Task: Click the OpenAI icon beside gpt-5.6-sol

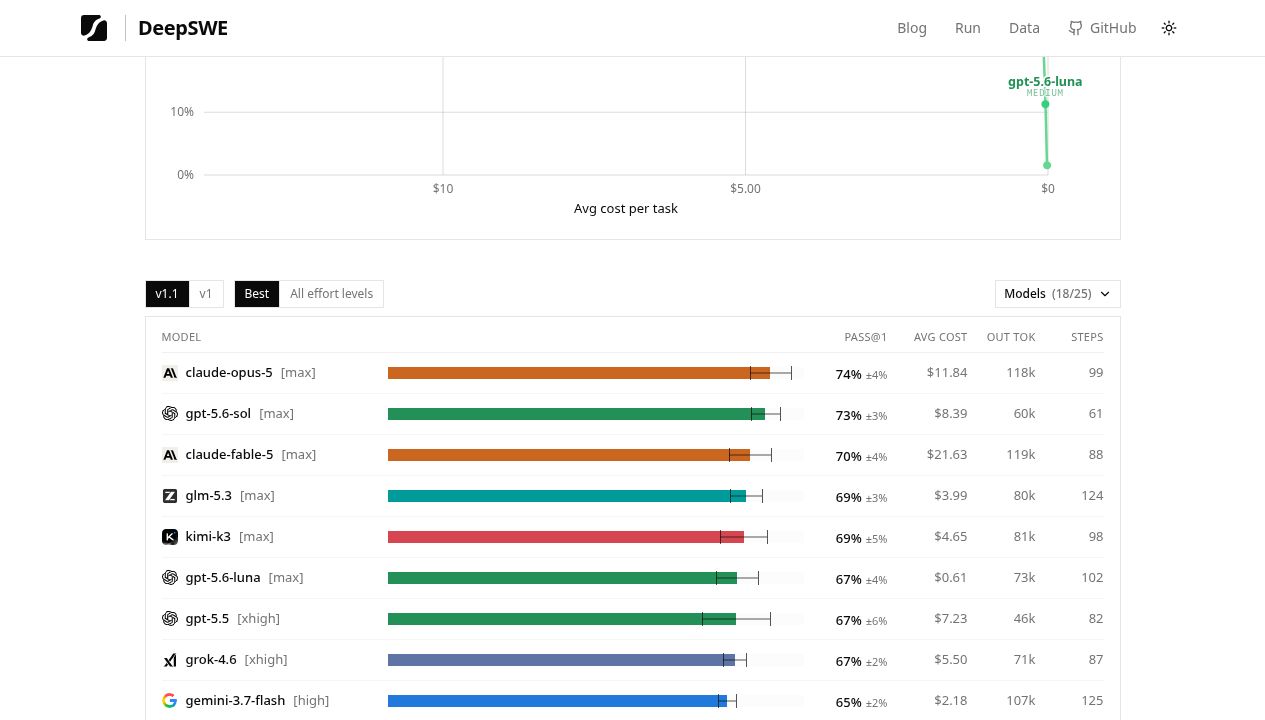Action: [x=169, y=414]
